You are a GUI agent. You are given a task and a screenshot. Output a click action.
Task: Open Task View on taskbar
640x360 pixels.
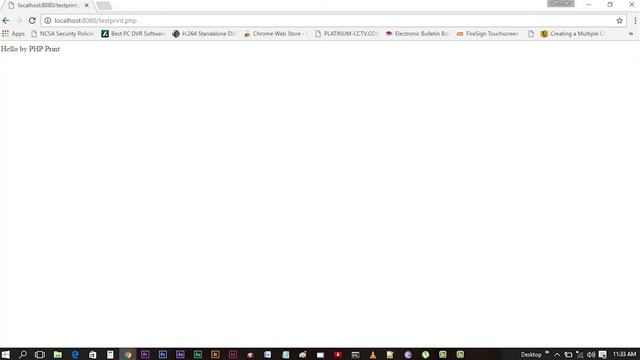coord(40,354)
